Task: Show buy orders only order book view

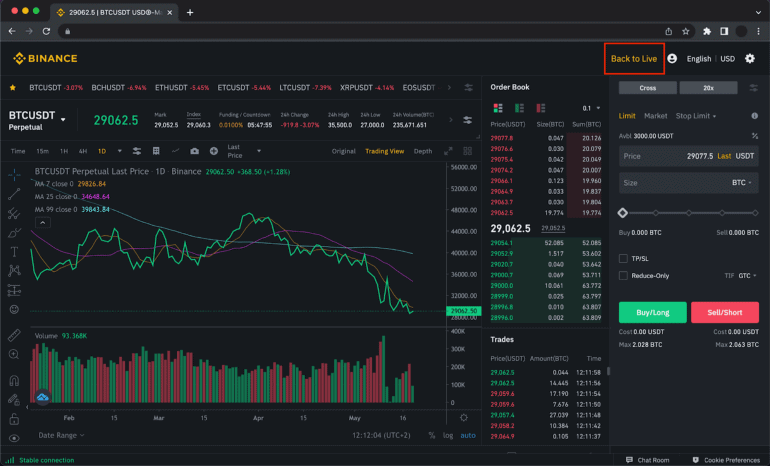Action: click(519, 108)
